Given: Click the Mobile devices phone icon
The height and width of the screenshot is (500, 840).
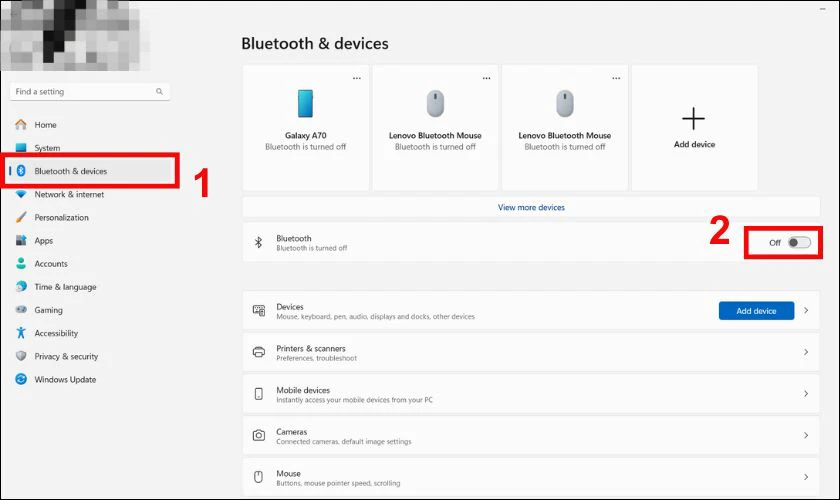Looking at the screenshot, I should pos(259,394).
